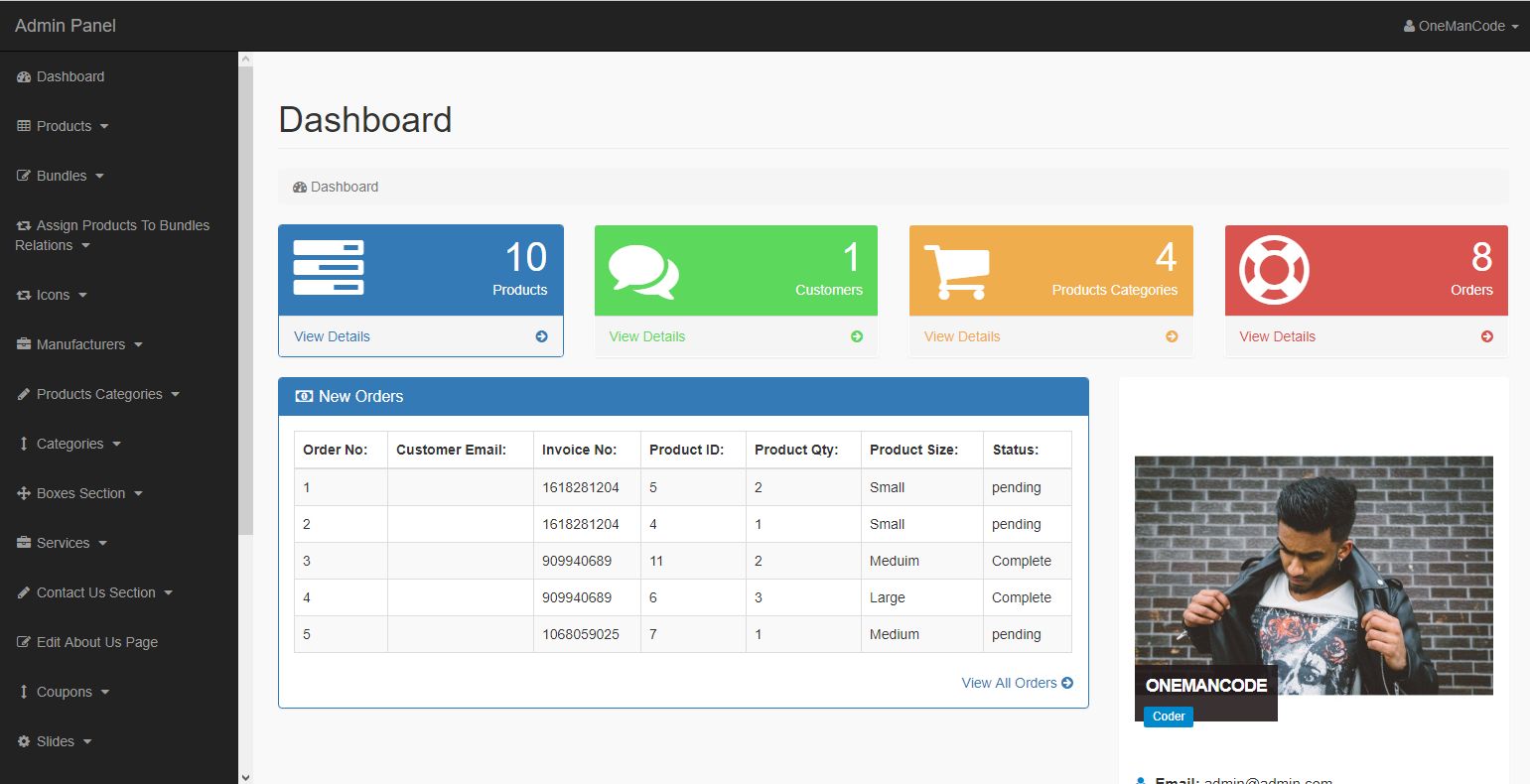Click the Slides gear icon in sidebar

click(24, 741)
